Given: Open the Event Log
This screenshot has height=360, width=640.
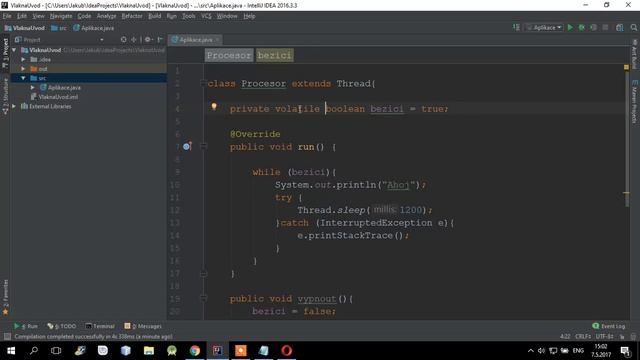Looking at the screenshot, I should [609, 326].
